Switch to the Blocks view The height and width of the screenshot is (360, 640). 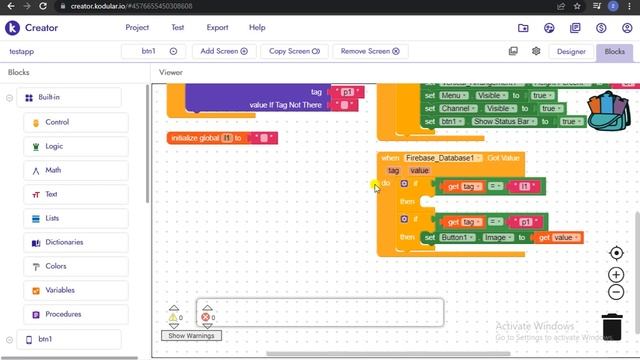(614, 51)
